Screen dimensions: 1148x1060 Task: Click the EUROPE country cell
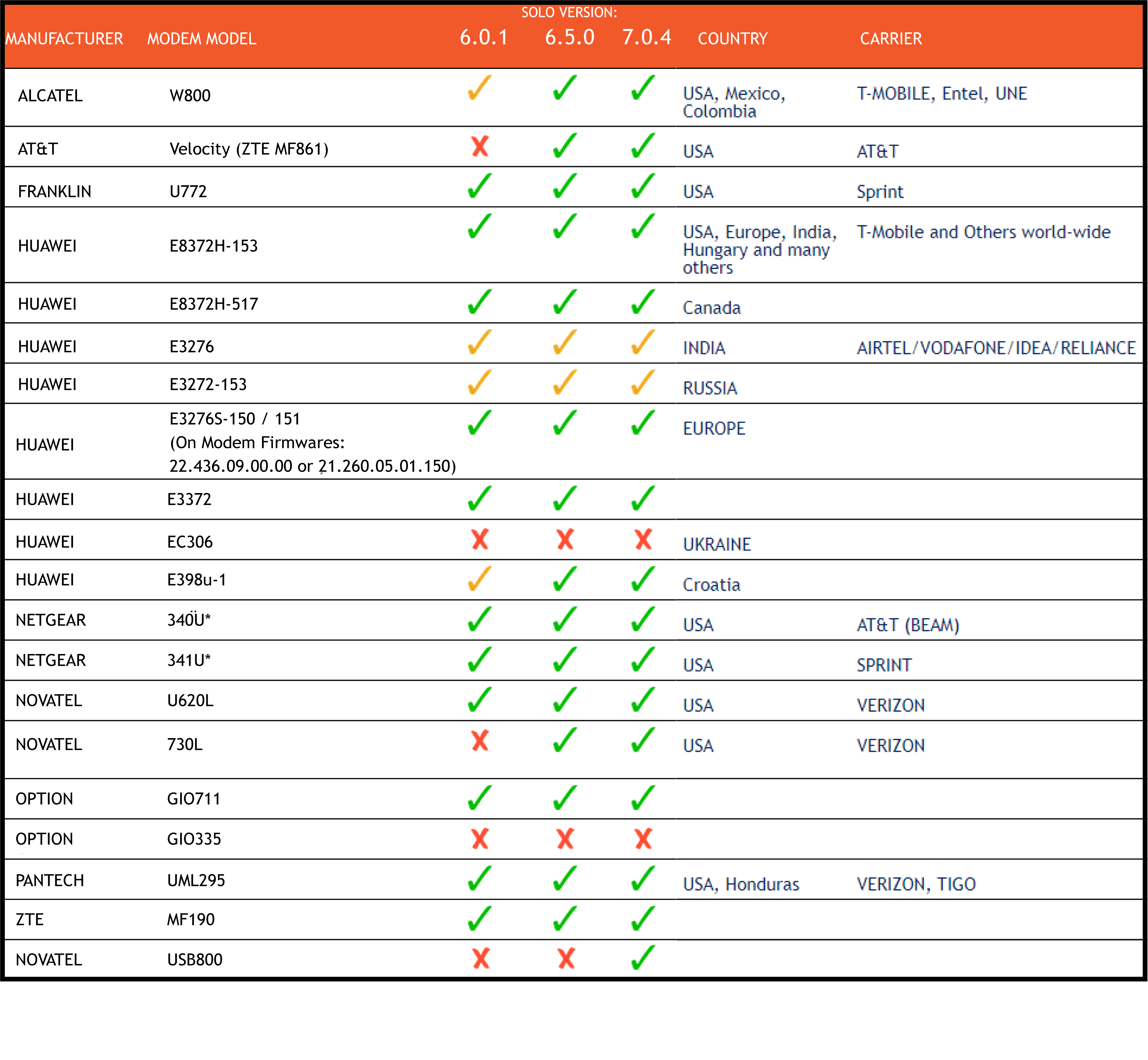(714, 428)
